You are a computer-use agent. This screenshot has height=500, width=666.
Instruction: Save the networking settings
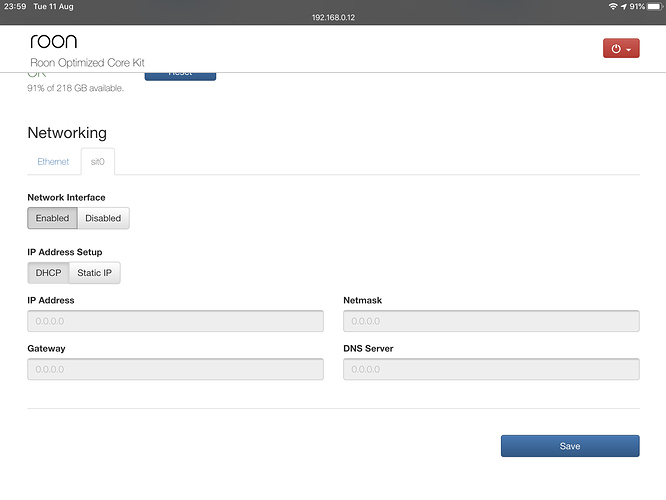570,446
